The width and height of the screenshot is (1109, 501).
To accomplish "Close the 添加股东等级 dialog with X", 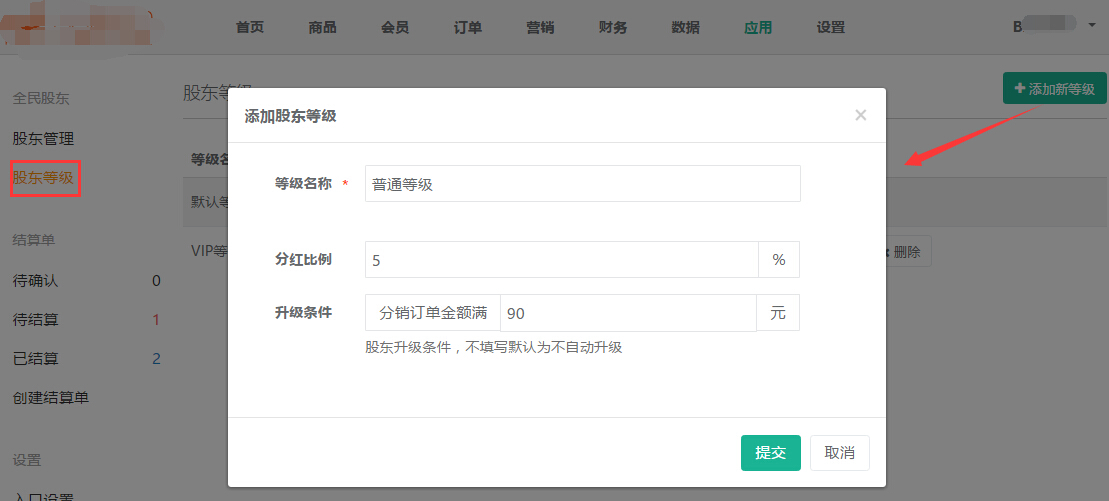I will pos(860,115).
